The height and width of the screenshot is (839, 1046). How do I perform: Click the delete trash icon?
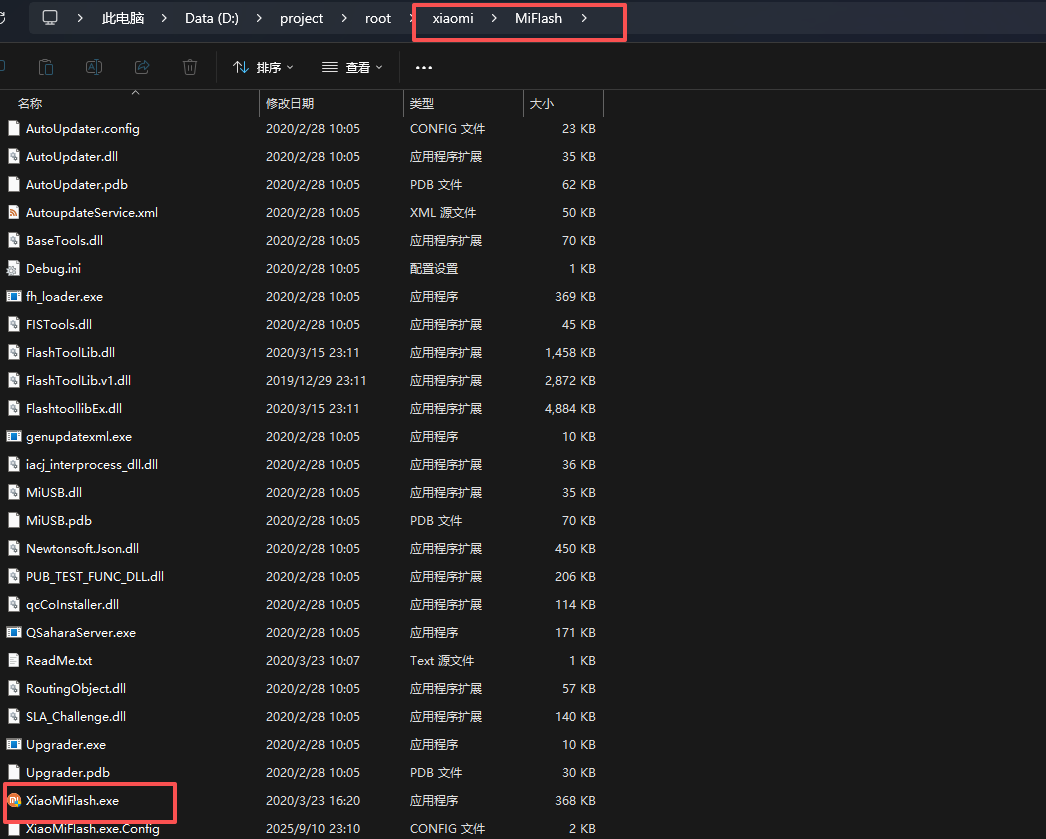[x=190, y=67]
